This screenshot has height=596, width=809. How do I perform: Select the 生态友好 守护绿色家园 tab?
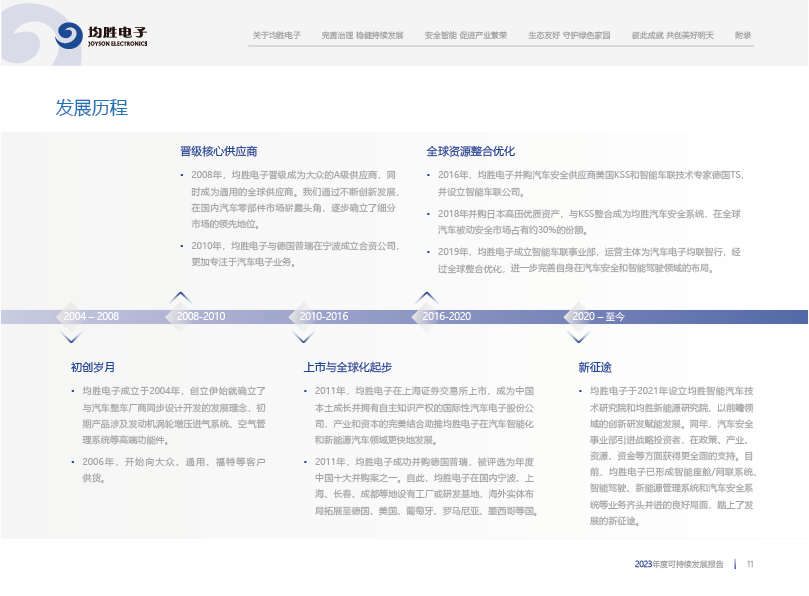coord(569,35)
